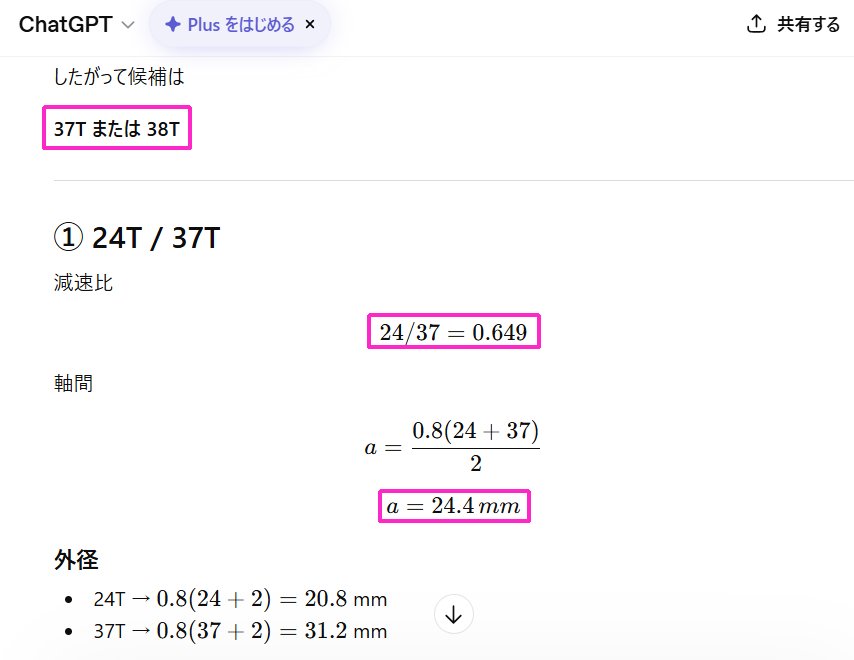This screenshot has height=660, width=854.
Task: Click the sparkle icon in Plus button
Action: click(172, 25)
